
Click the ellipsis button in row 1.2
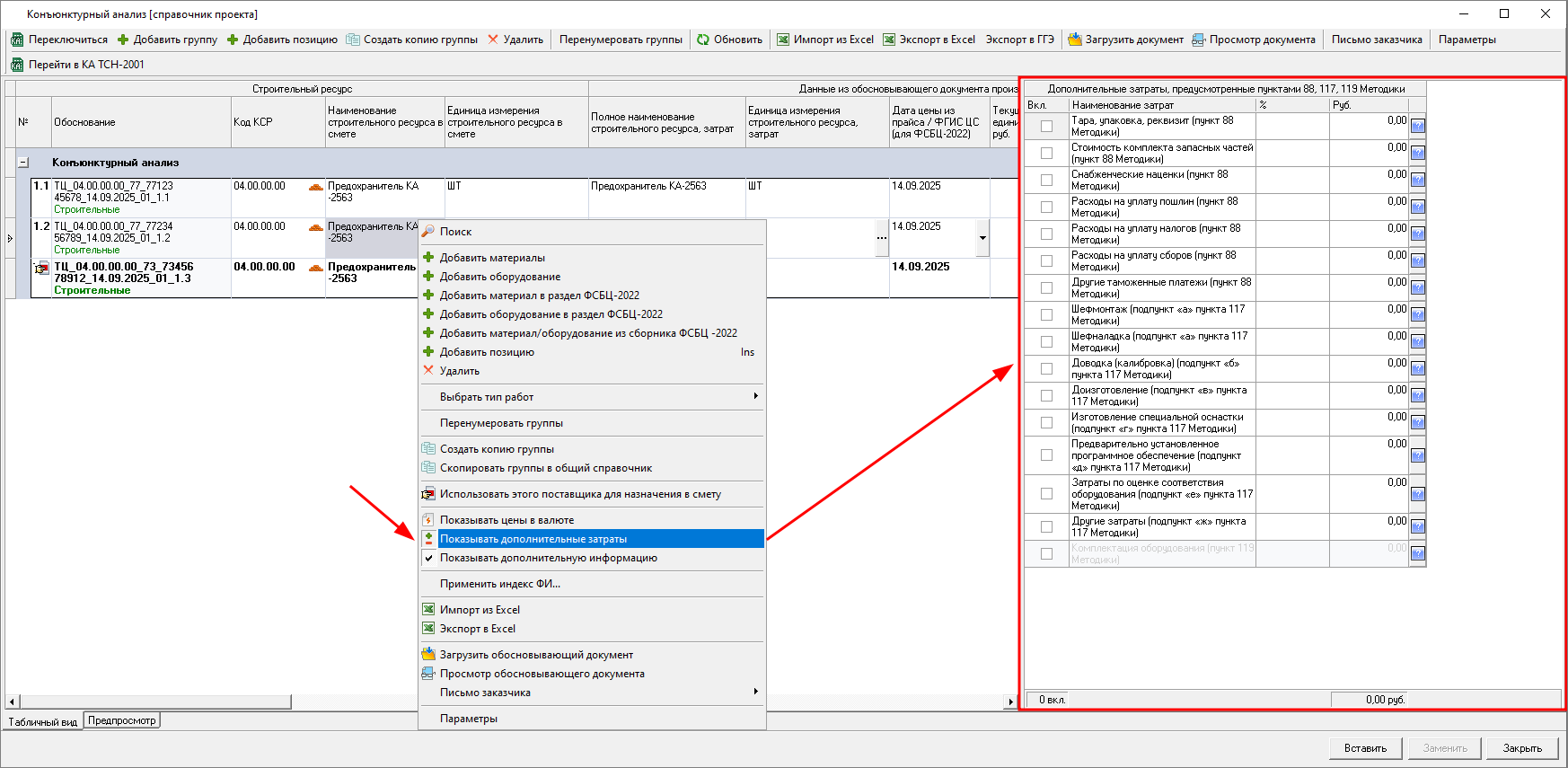(x=881, y=238)
